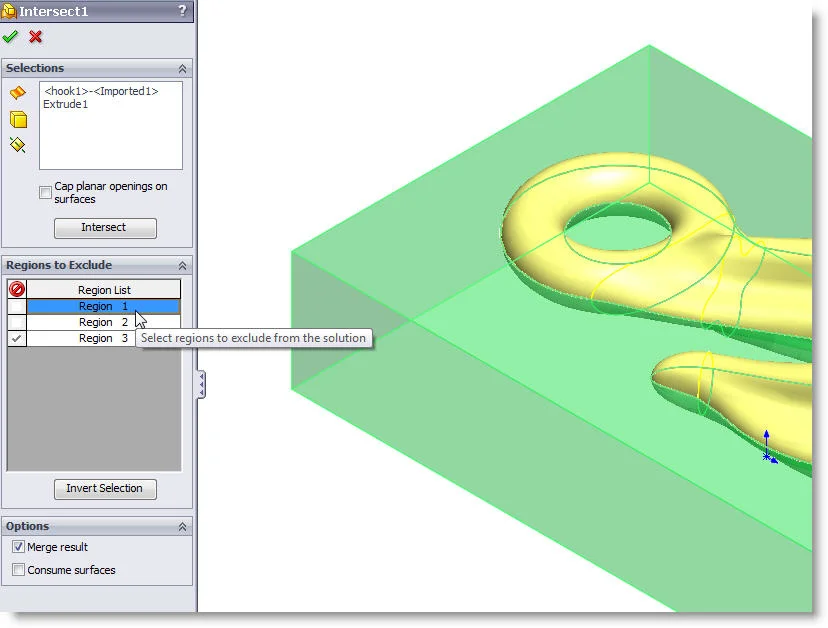Uncheck the Region 3 exclusion box
Image resolution: width=828 pixels, height=628 pixels.
coord(16,338)
